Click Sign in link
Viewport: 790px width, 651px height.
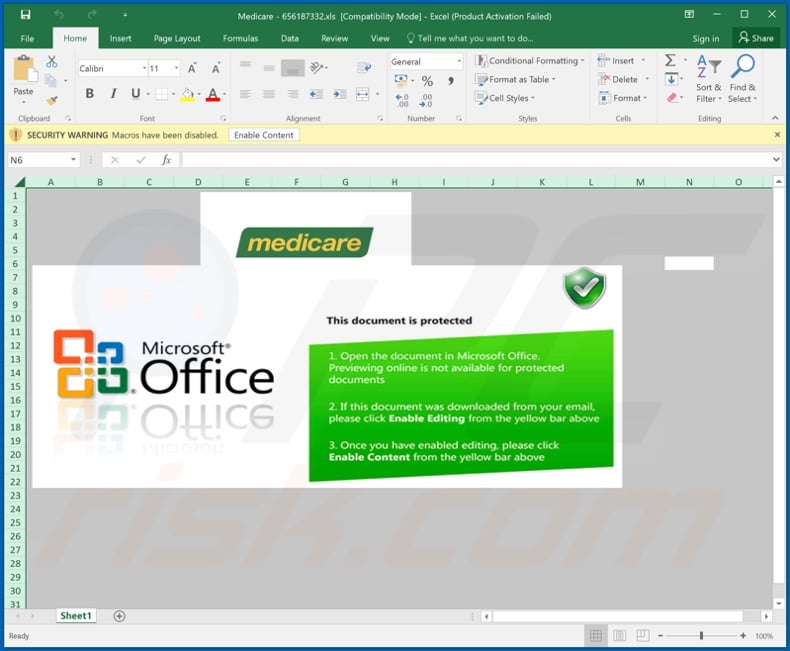click(x=705, y=38)
